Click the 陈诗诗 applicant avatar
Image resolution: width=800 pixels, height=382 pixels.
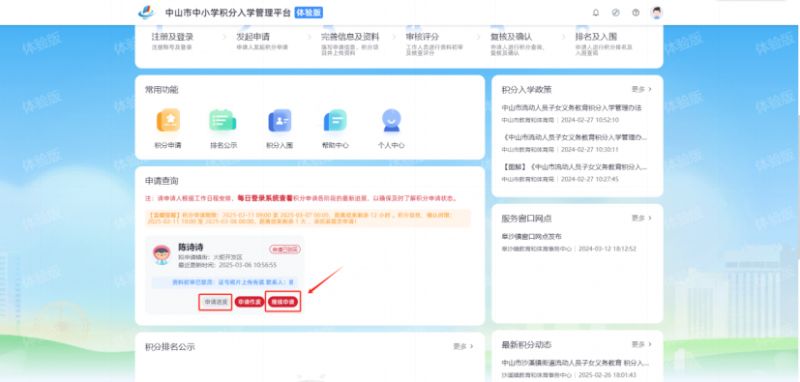point(162,254)
